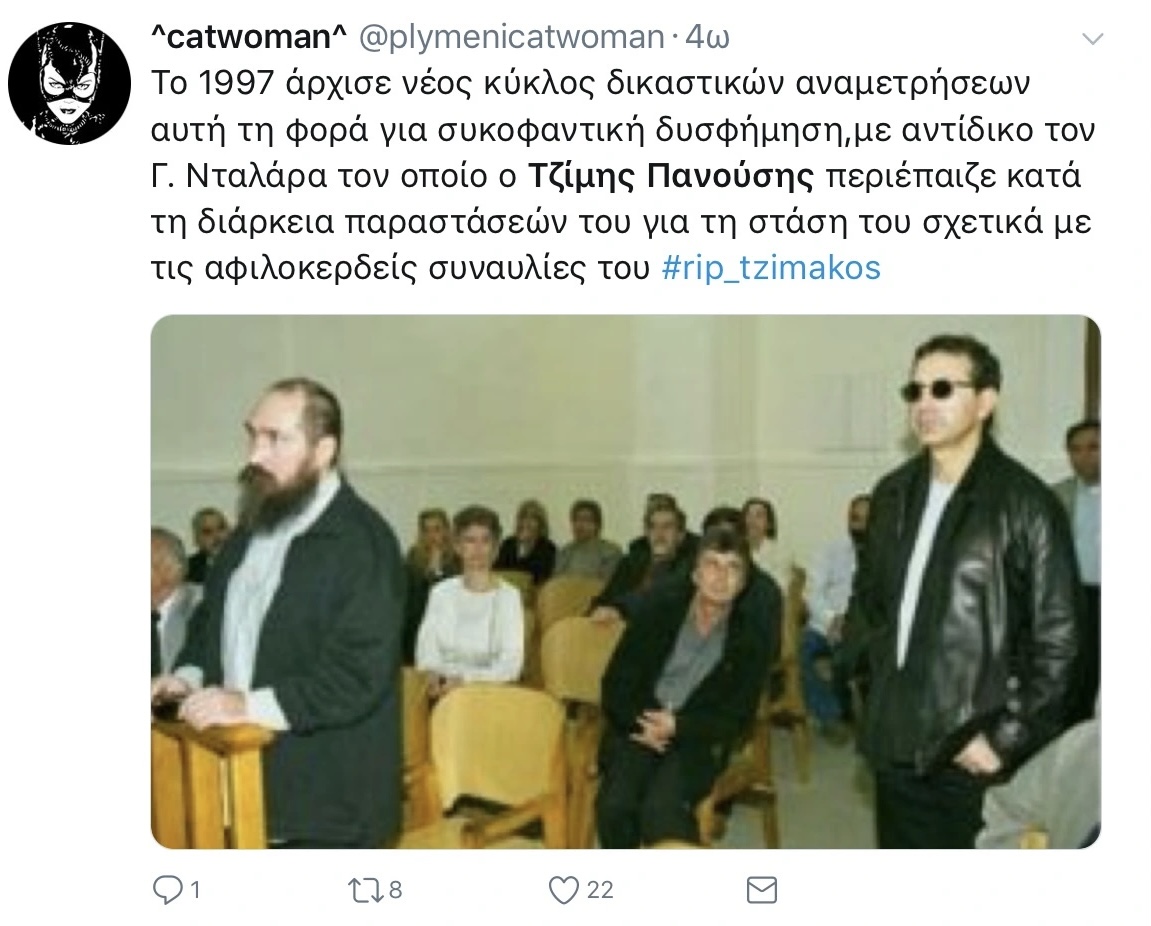View the like count of 22
The height and width of the screenshot is (926, 1151).
tap(600, 890)
